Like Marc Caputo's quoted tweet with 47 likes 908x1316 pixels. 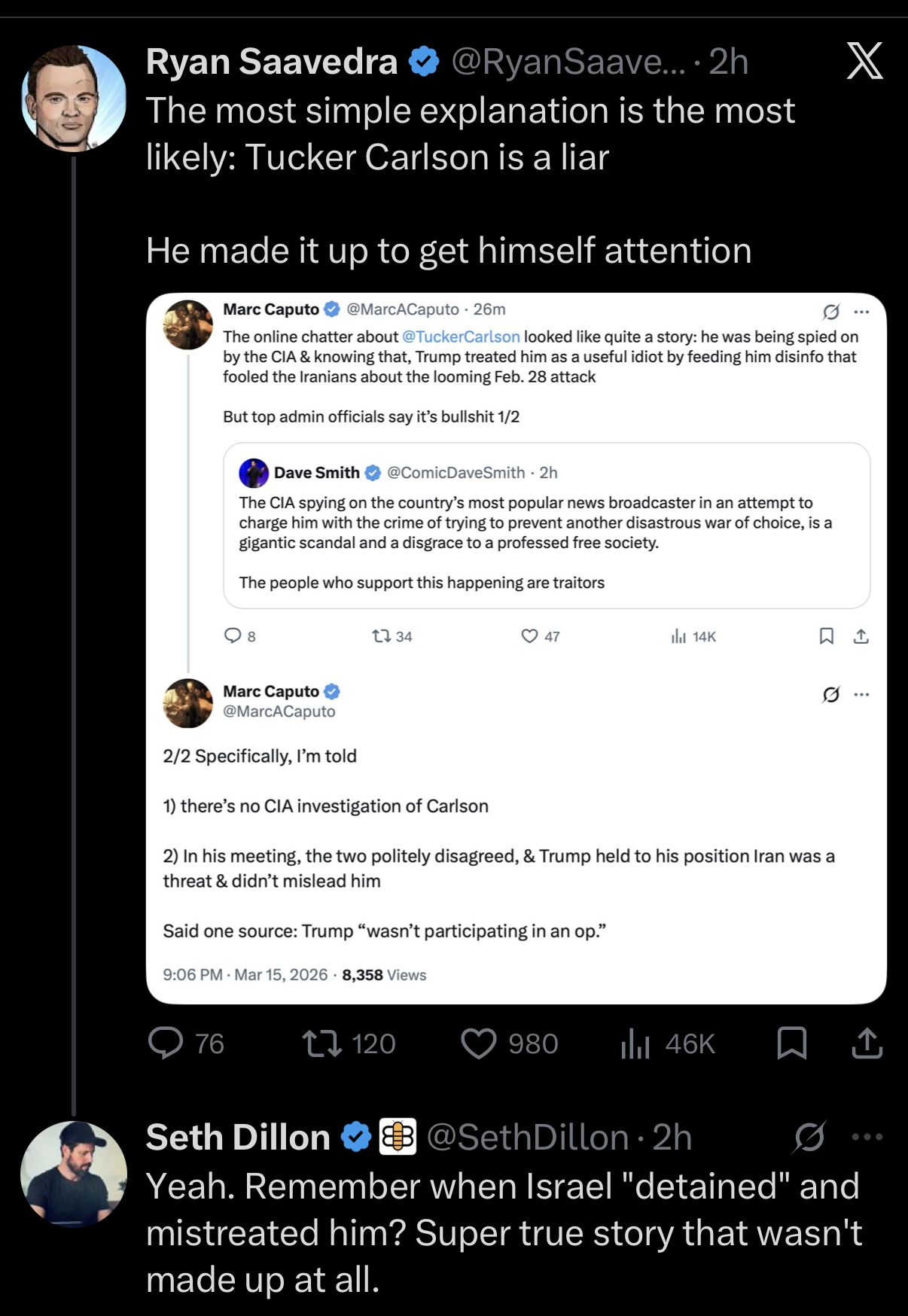530,636
